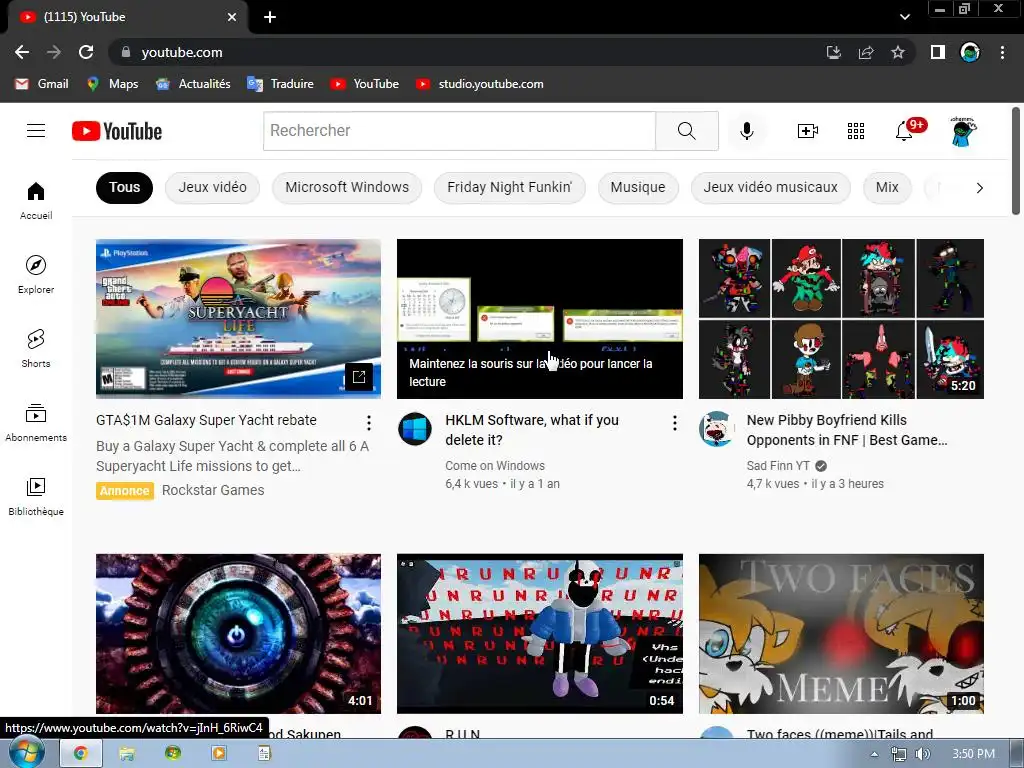Open Abonnements in sidebar
Image resolution: width=1024 pixels, height=768 pixels.
[x=36, y=423]
